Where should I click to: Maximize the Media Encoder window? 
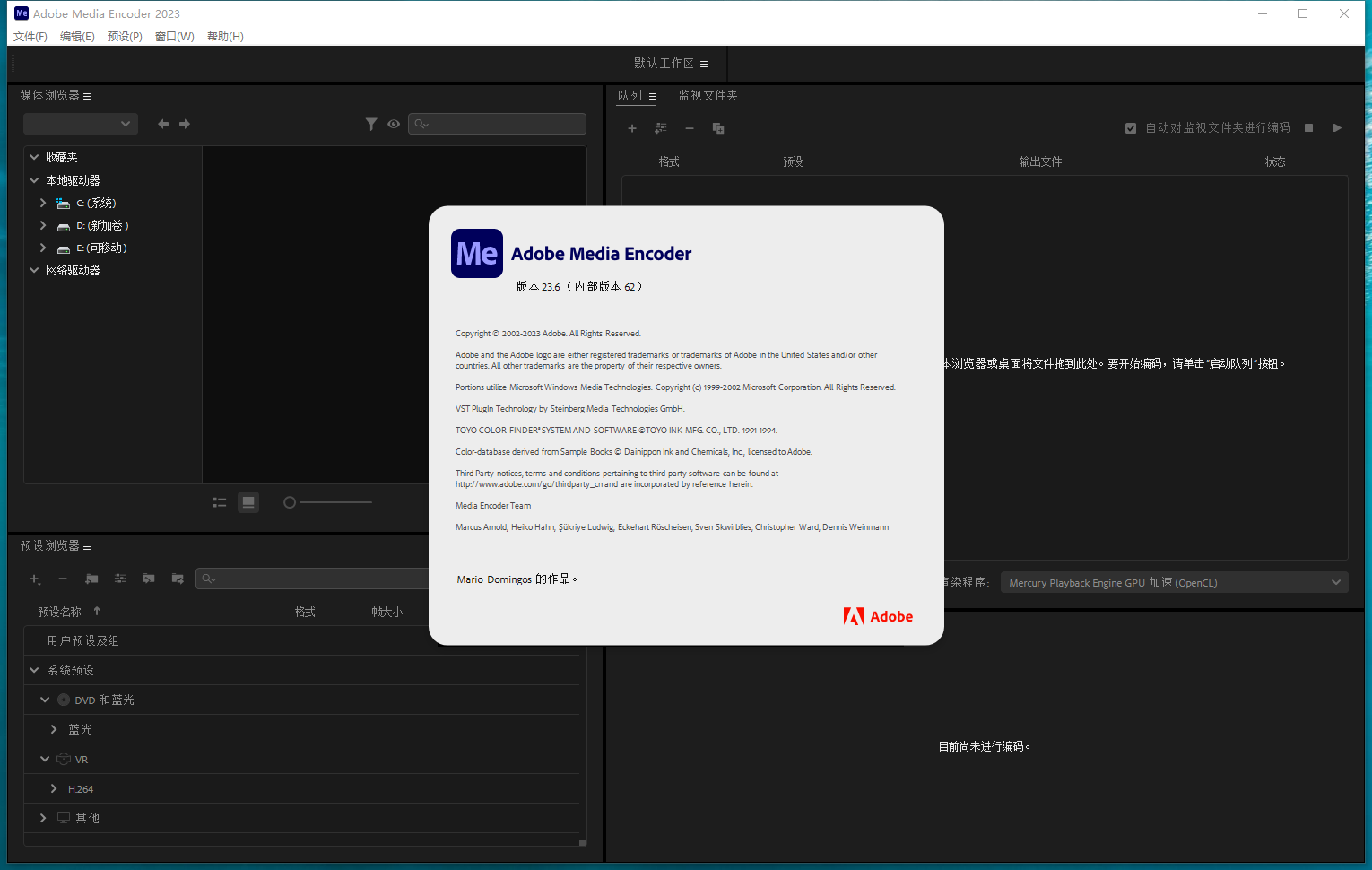(1303, 13)
